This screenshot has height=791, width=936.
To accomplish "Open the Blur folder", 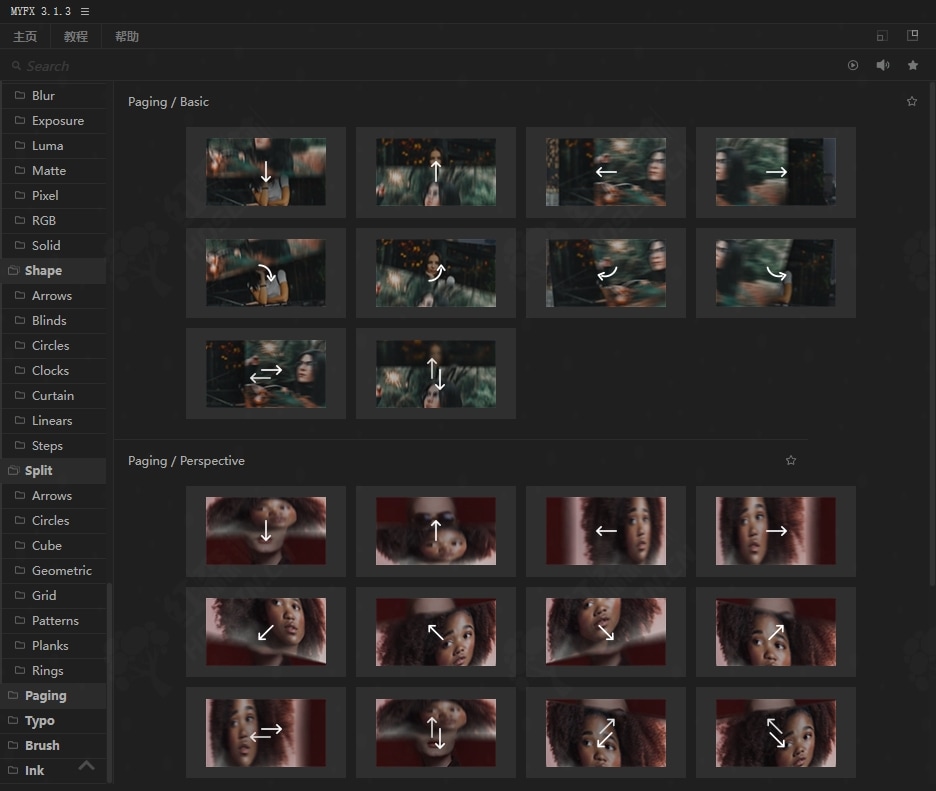I will tap(54, 96).
